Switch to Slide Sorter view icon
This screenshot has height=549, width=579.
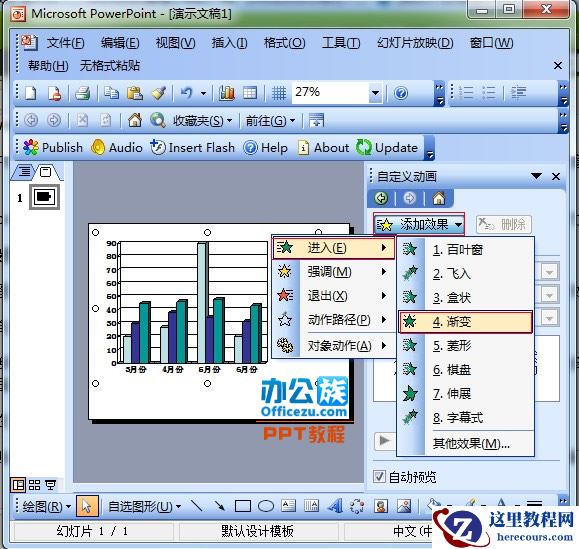point(34,485)
